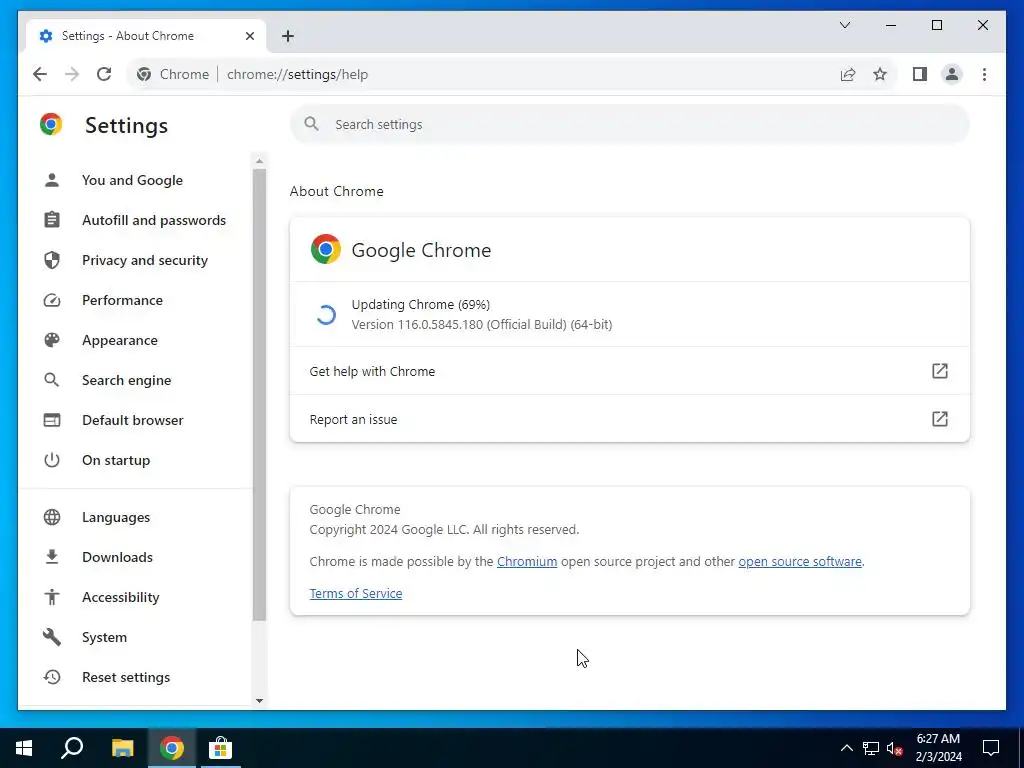Click the Settings page Chrome logo
The image size is (1024, 768).
tap(51, 124)
